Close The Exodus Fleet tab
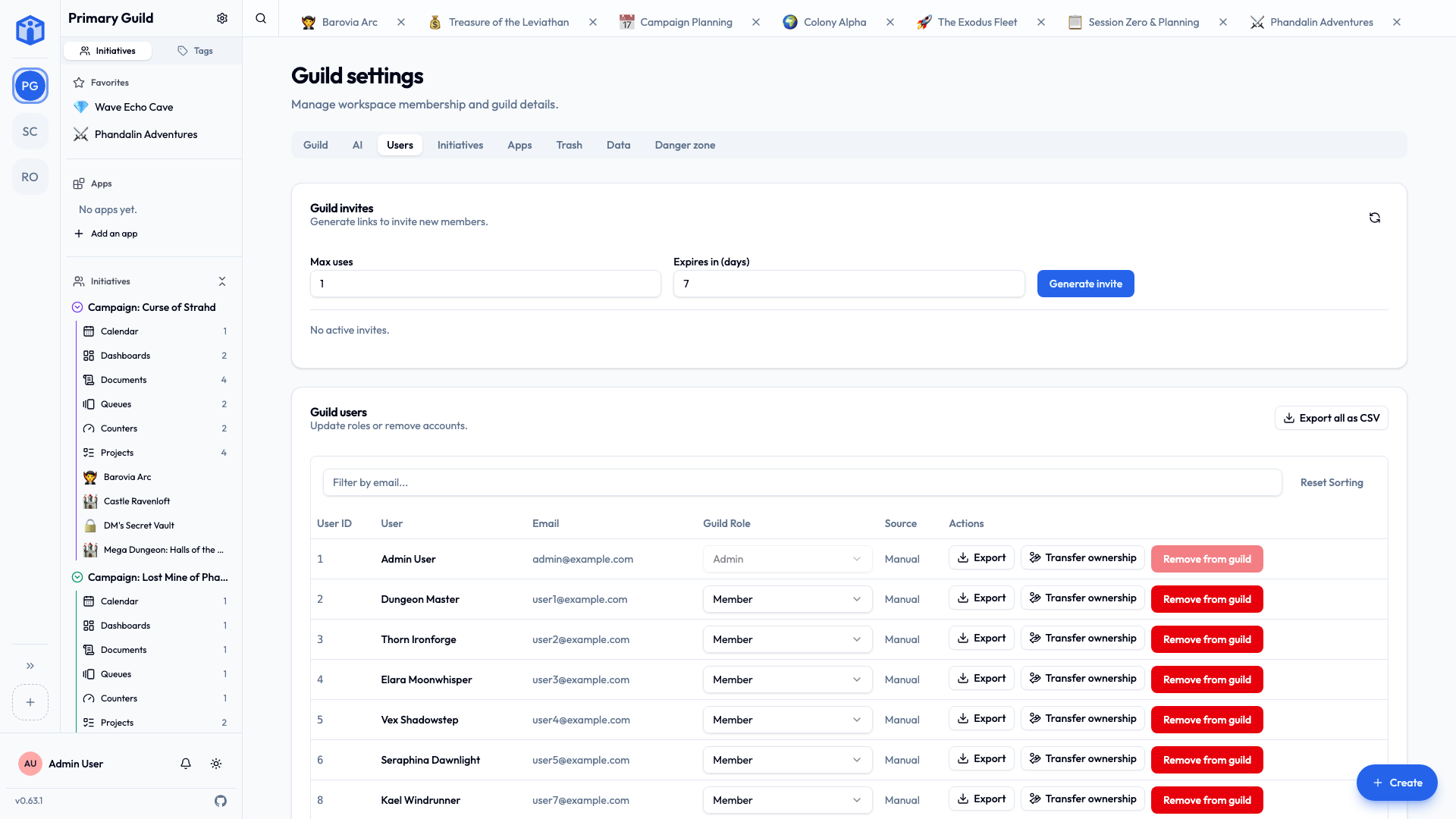 click(x=1041, y=22)
